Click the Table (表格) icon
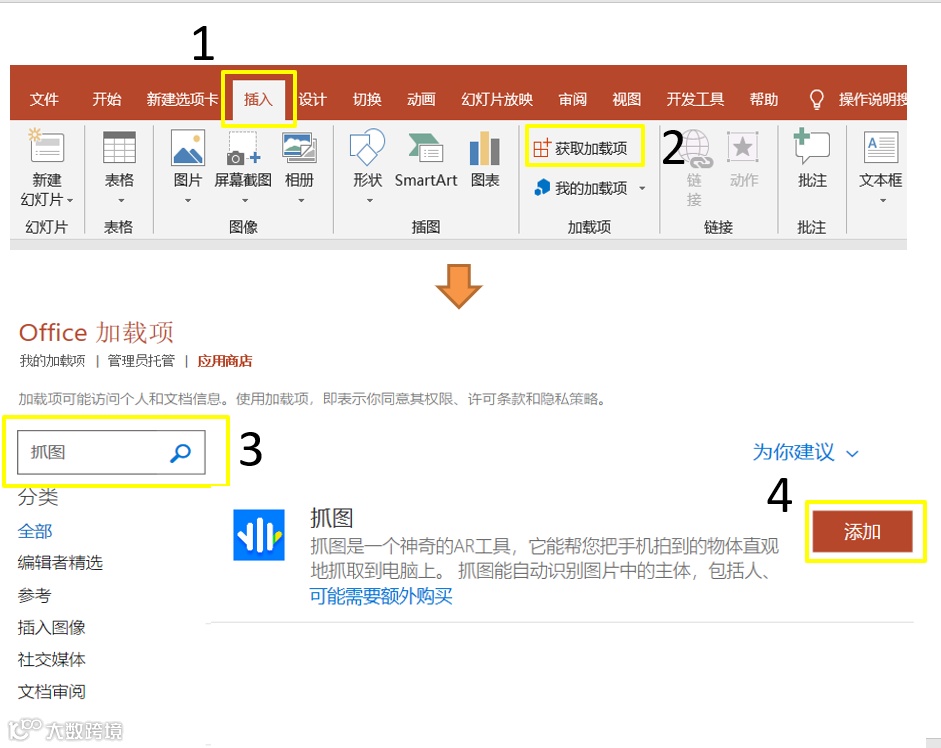941x748 pixels. coord(119,147)
